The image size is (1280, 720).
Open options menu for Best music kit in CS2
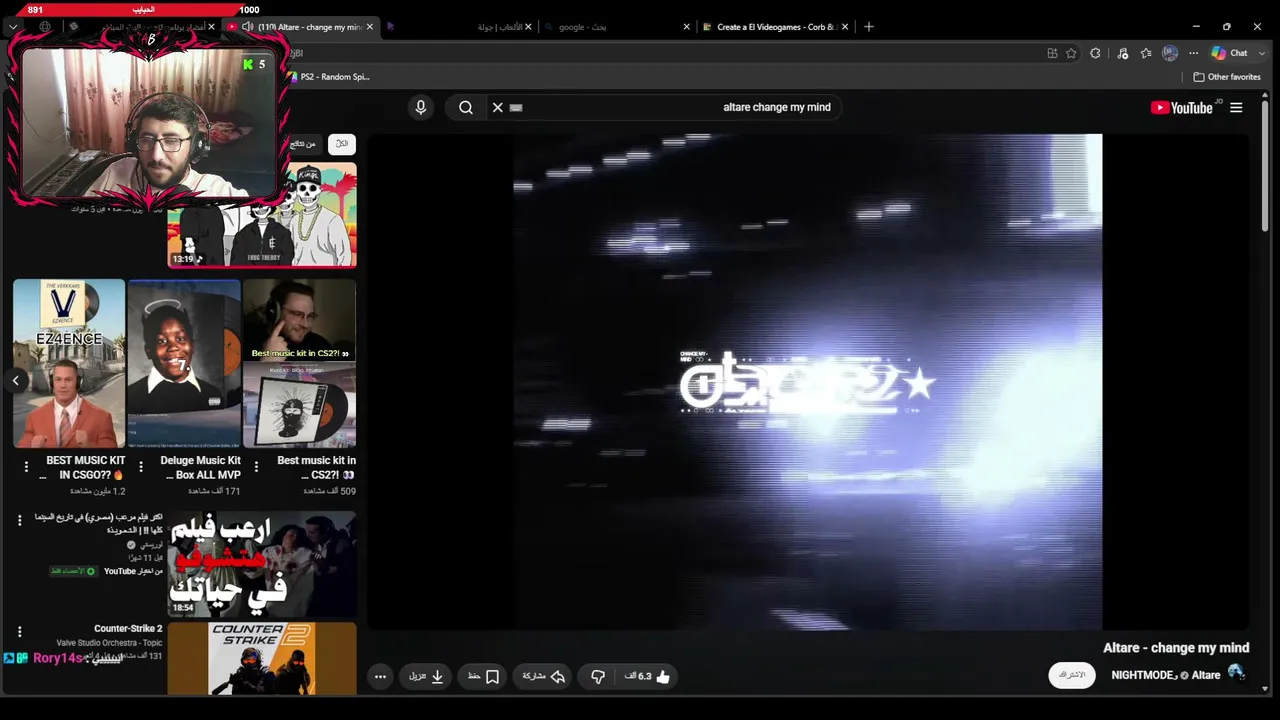point(256,466)
